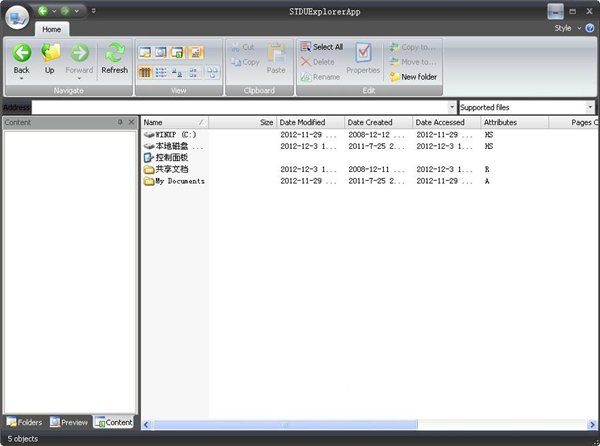
Task: Click the Copy command in Clipboard group
Action: pos(245,62)
